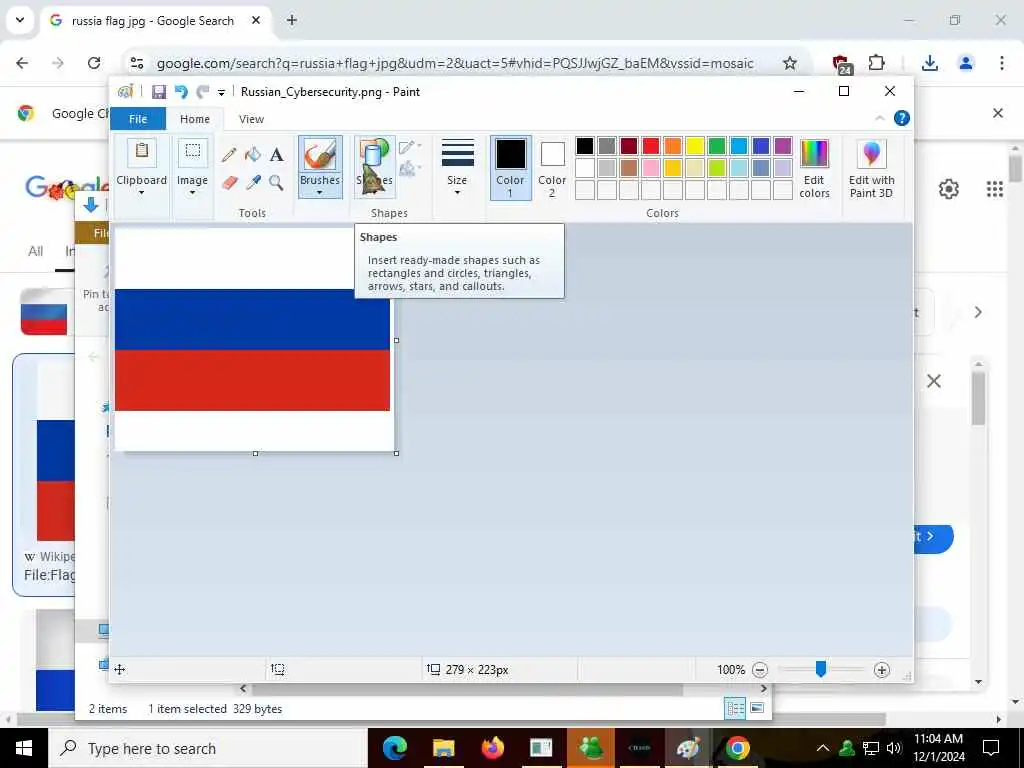Viewport: 1024px width, 768px height.
Task: Expand the Image dropdown arrow
Action: coord(193,193)
